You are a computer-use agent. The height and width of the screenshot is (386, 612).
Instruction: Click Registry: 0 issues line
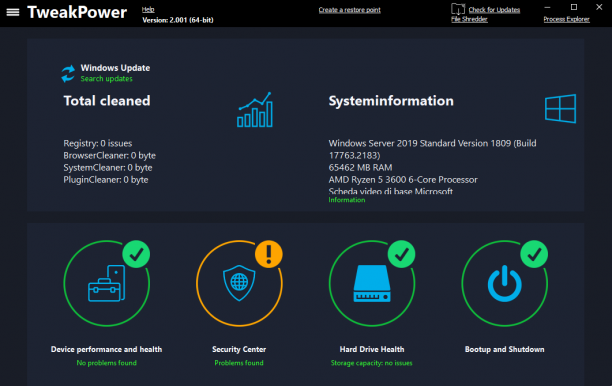click(98, 143)
